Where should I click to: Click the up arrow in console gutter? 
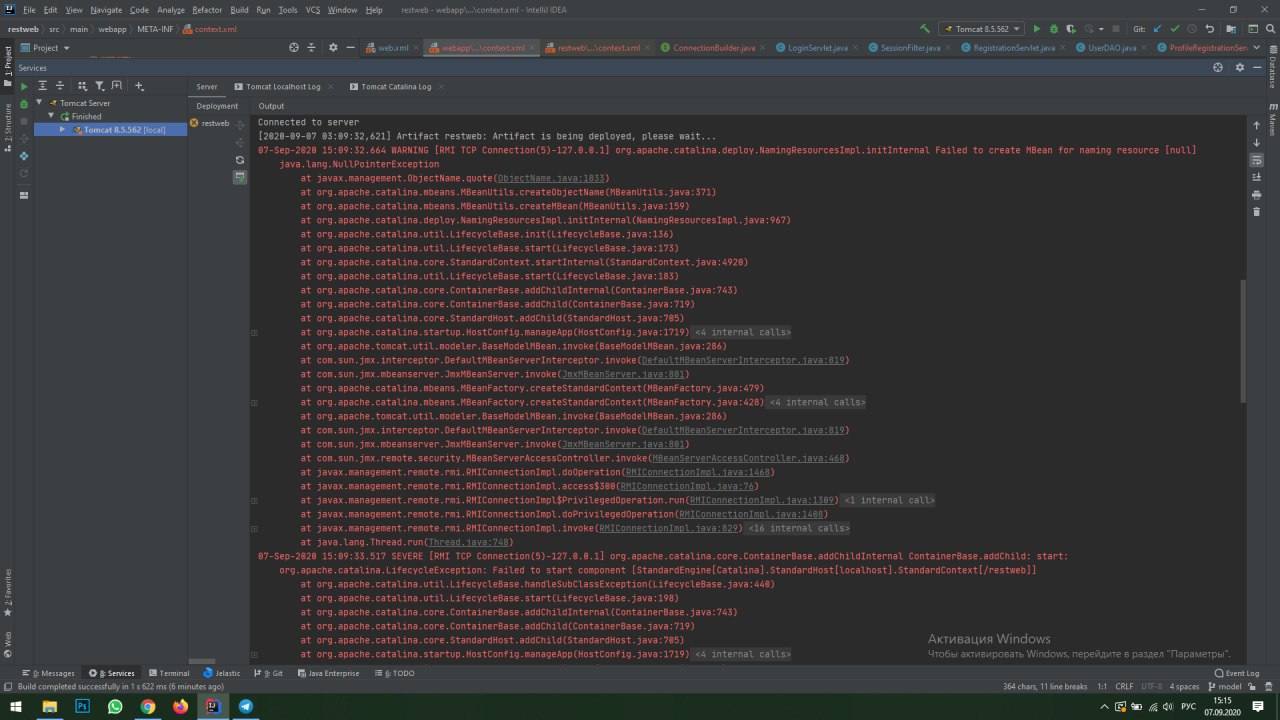pyautogui.click(x=1257, y=125)
